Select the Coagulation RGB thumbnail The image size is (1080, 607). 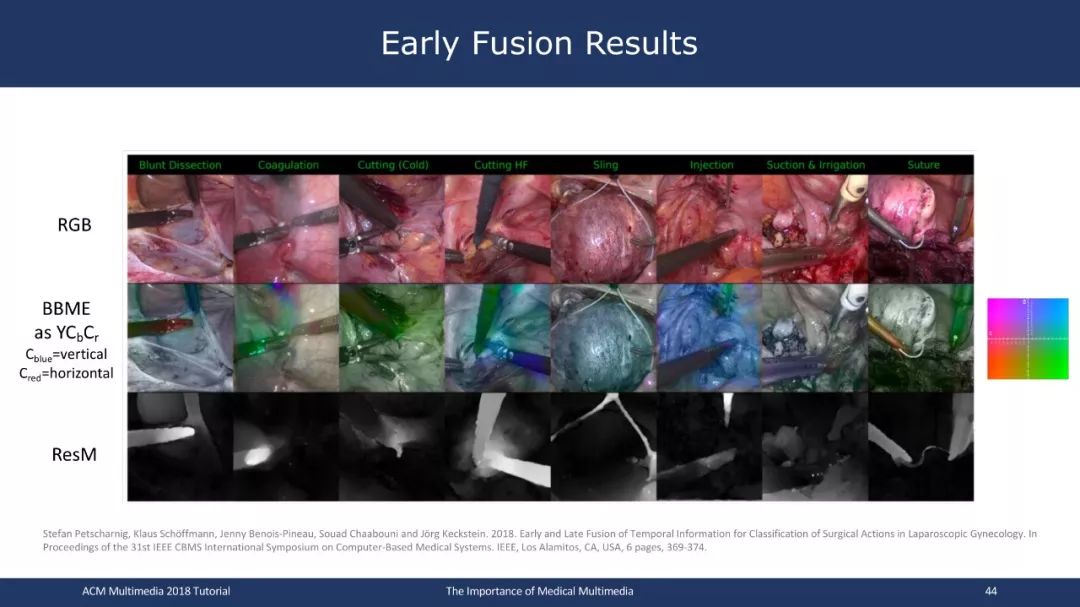coord(286,228)
